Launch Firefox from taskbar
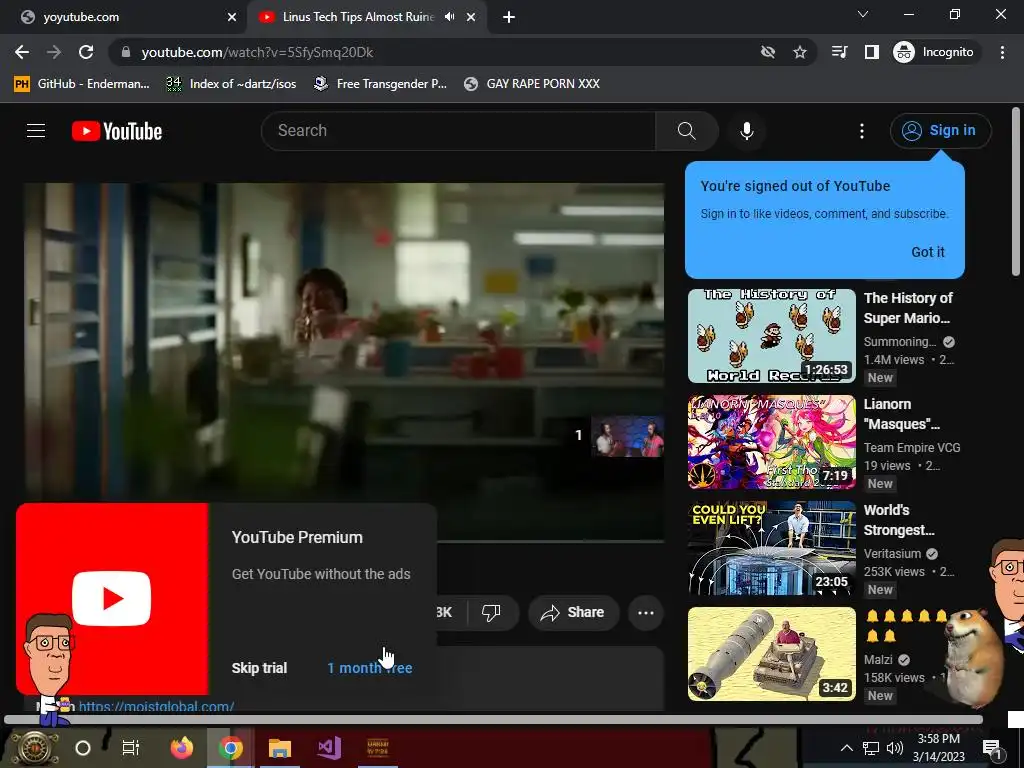Image resolution: width=1024 pixels, height=768 pixels. coord(182,748)
